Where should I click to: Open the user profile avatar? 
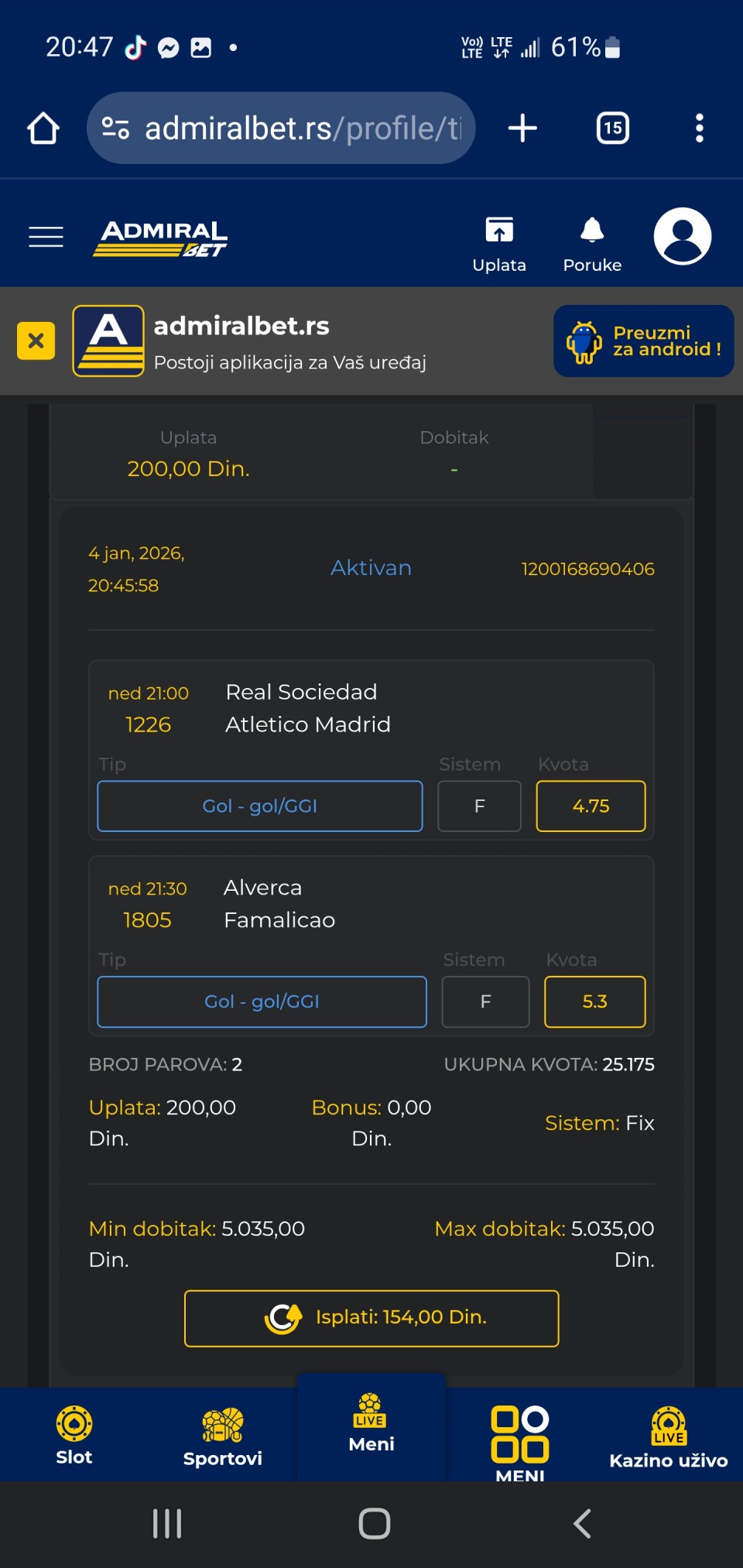tap(682, 236)
